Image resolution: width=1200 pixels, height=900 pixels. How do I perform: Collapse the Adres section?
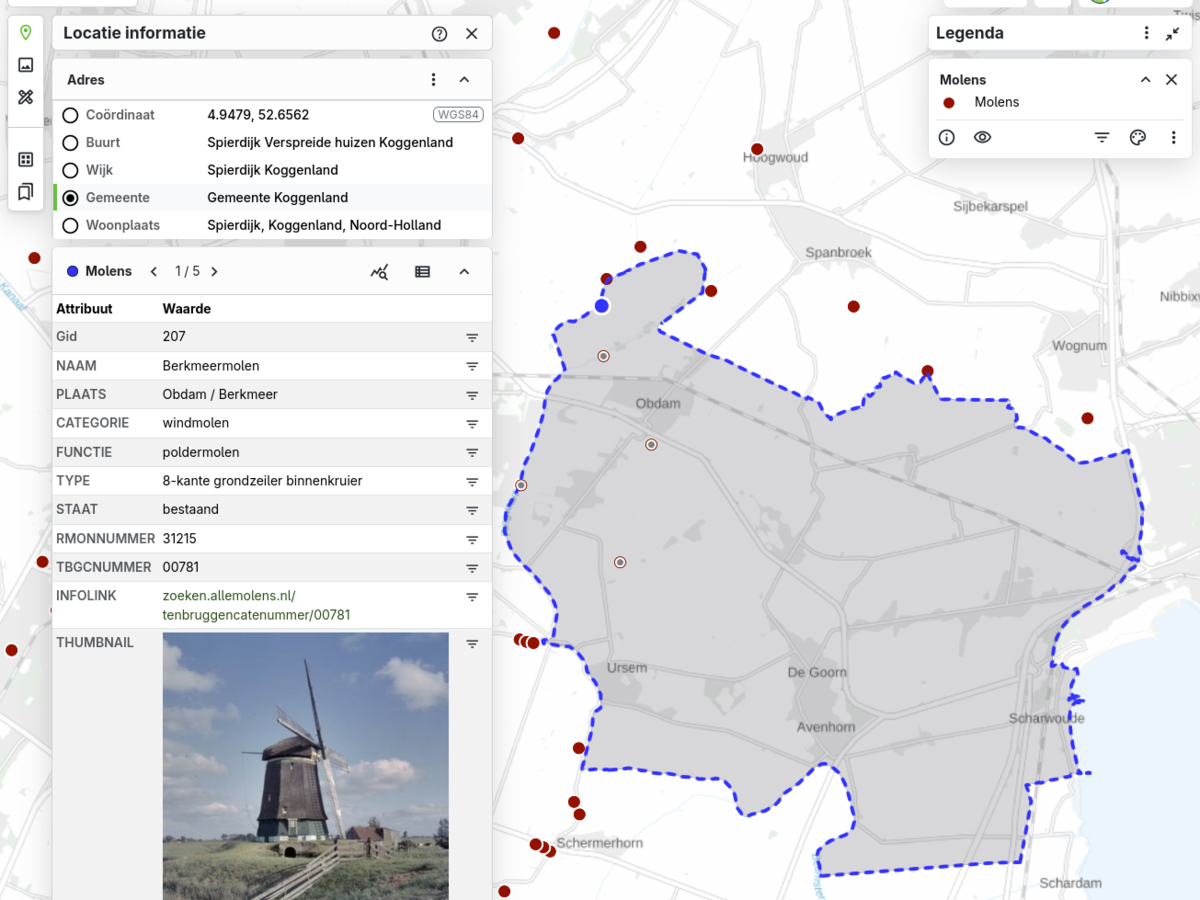(x=464, y=80)
